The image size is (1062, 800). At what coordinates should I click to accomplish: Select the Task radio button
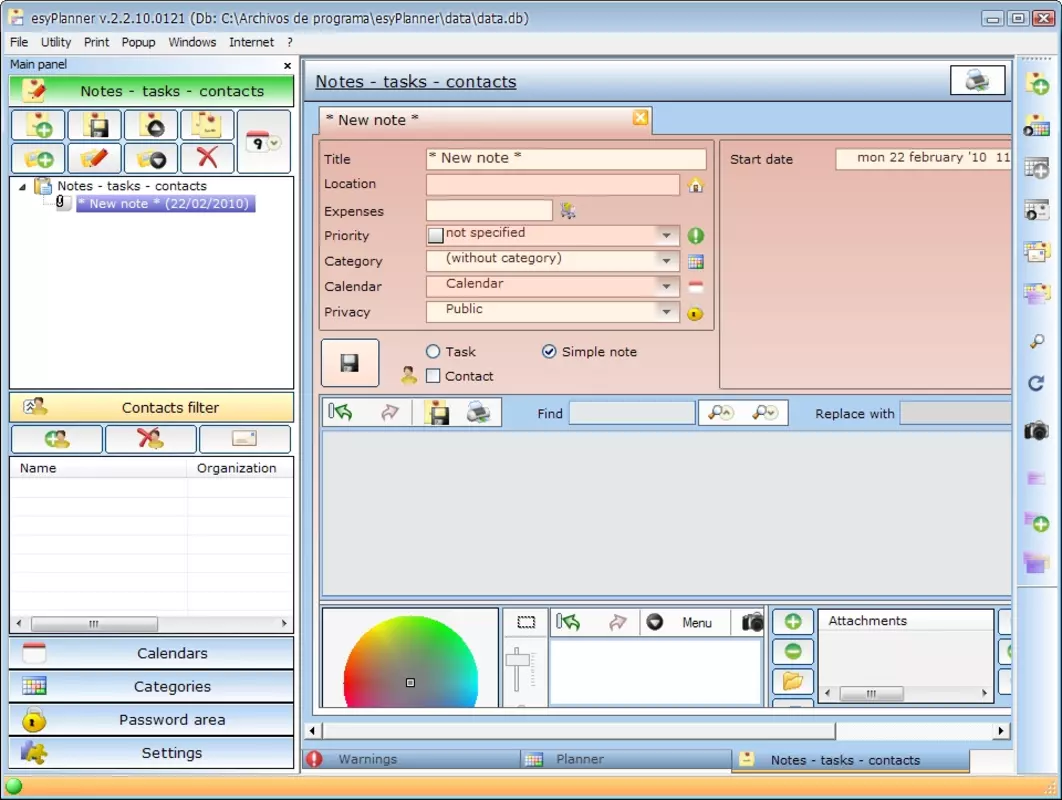tap(433, 352)
